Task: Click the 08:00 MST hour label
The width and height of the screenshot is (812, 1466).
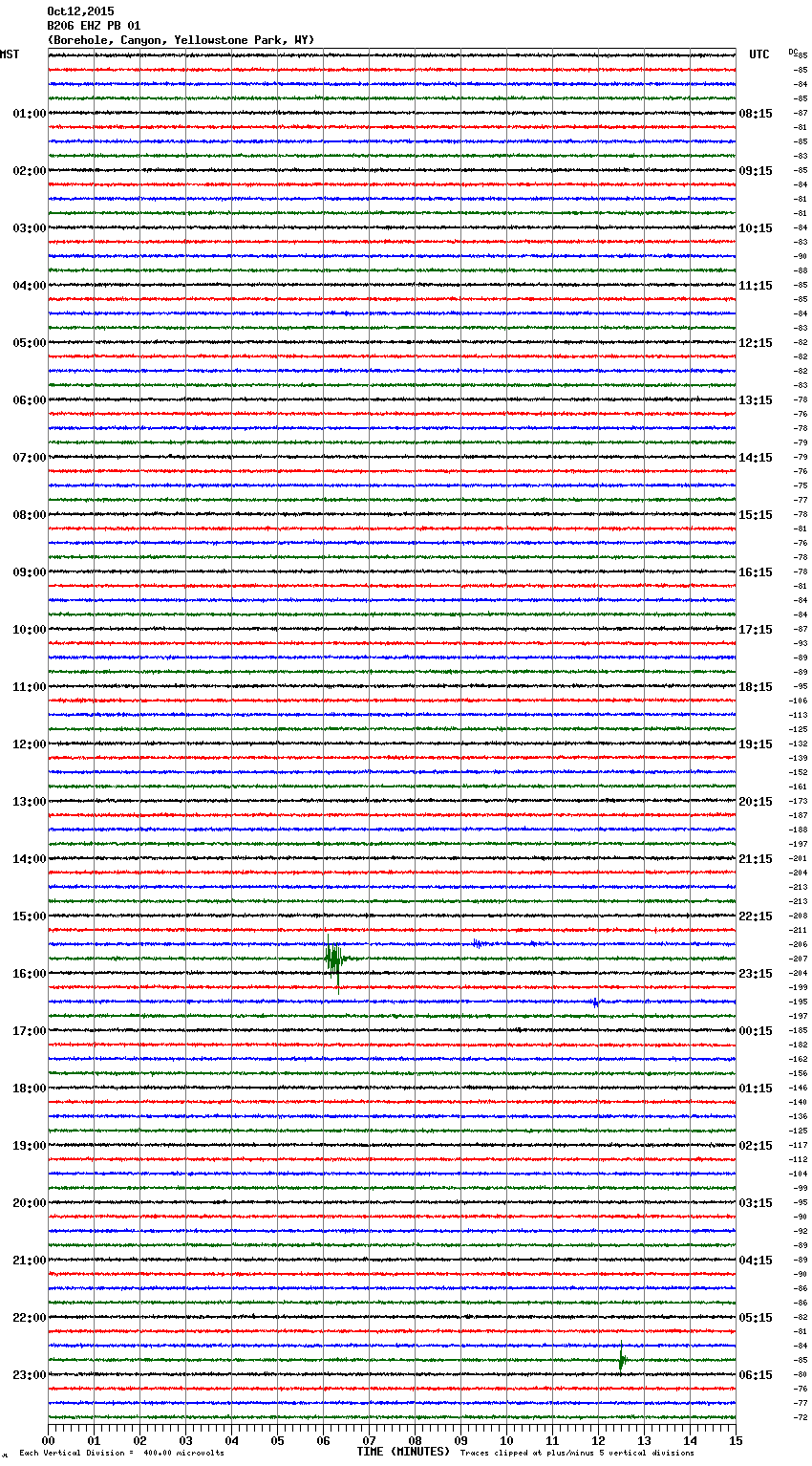Action: point(30,515)
